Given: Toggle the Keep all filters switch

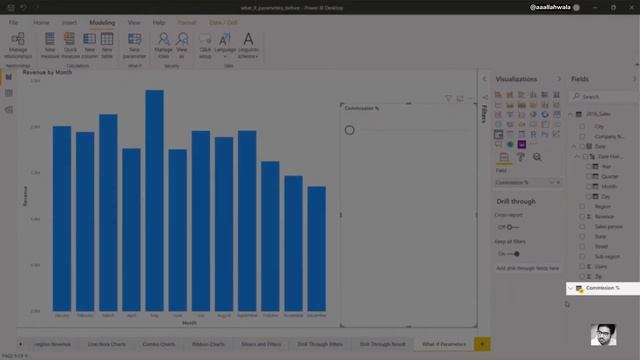Looking at the screenshot, I should [513, 254].
